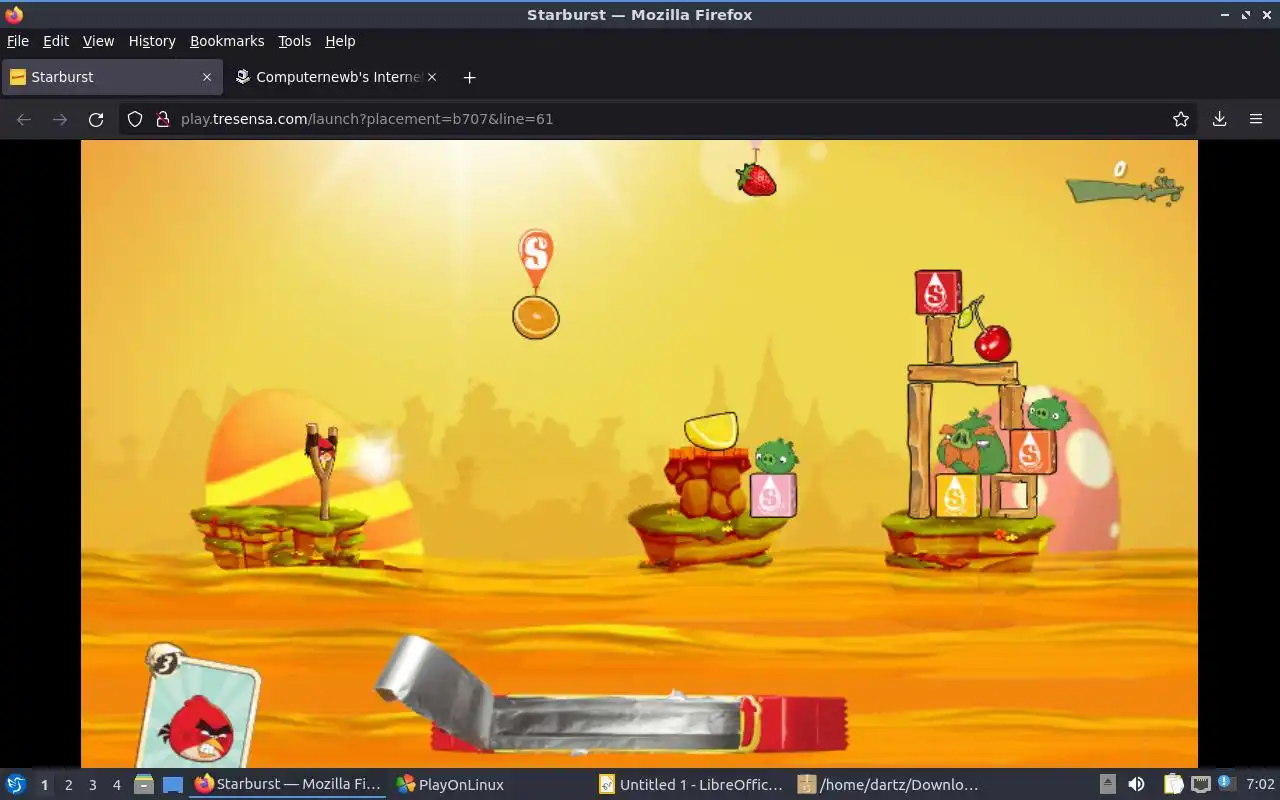Click the yellow S block at the tower base
1280x800 pixels.
click(x=957, y=495)
